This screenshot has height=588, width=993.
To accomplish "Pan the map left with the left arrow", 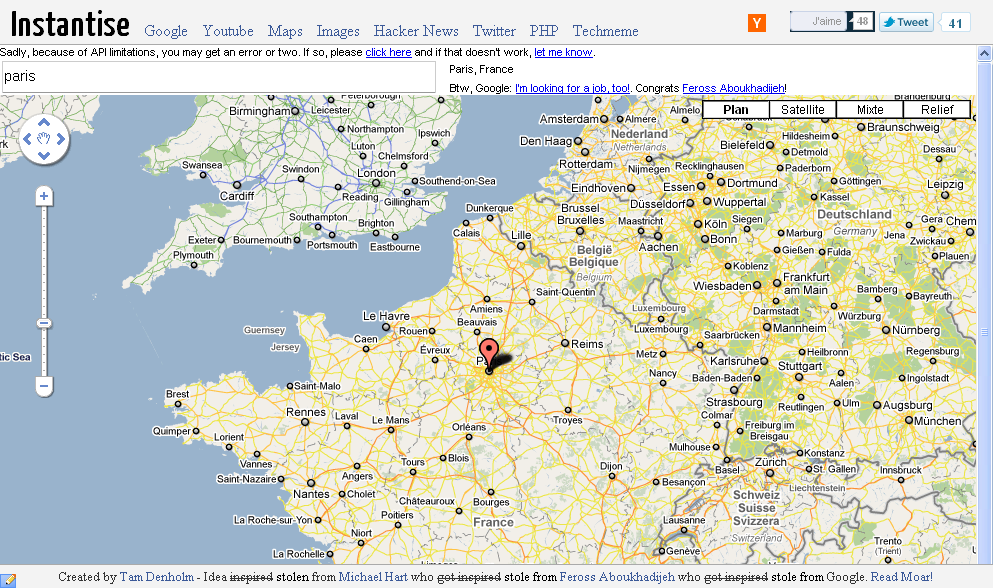I will pos(27,139).
